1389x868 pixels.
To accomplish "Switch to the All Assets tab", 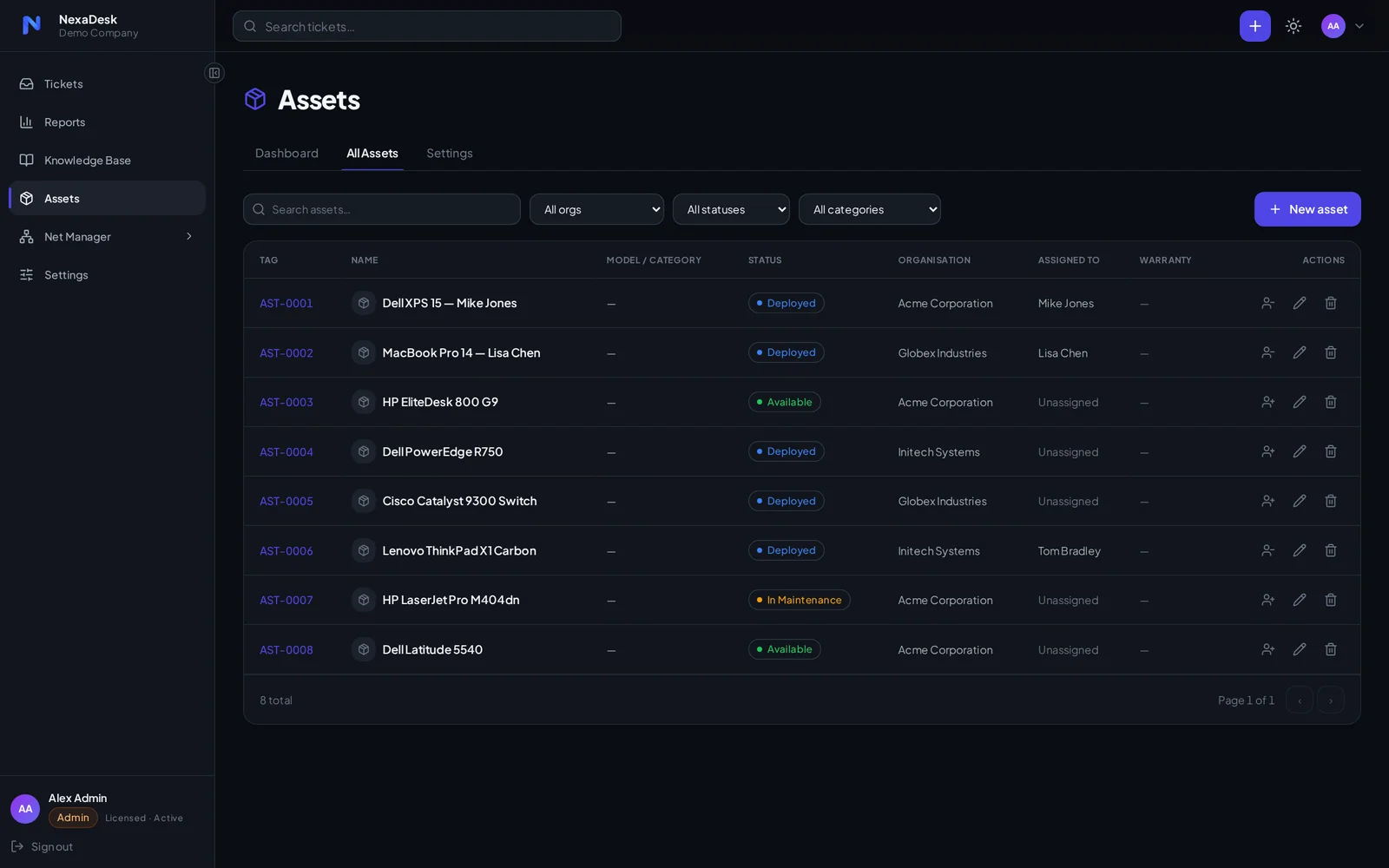I will 372,154.
